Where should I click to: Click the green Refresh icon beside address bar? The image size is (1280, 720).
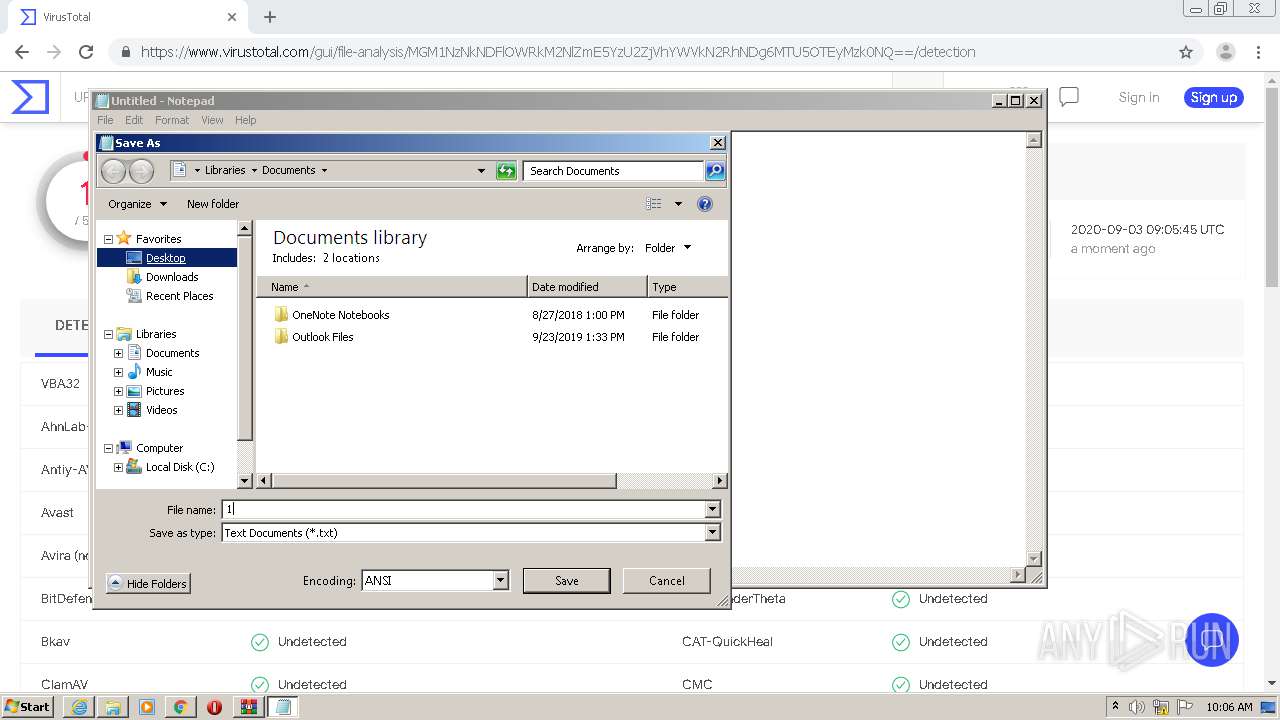point(506,171)
